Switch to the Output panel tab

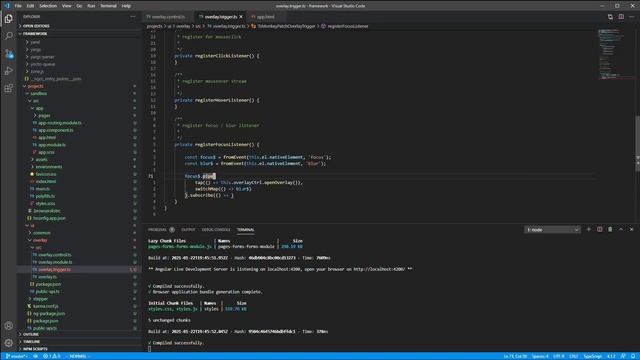(188, 230)
